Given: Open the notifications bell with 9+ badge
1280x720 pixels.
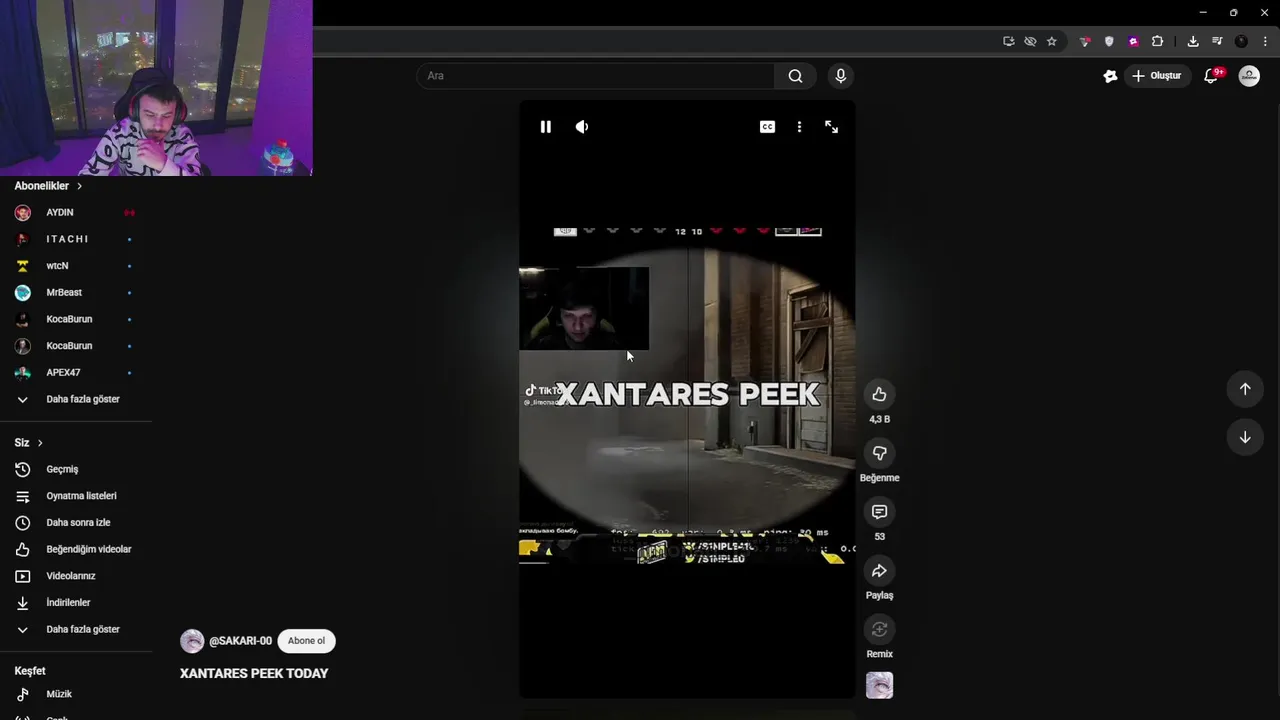Looking at the screenshot, I should (1212, 76).
